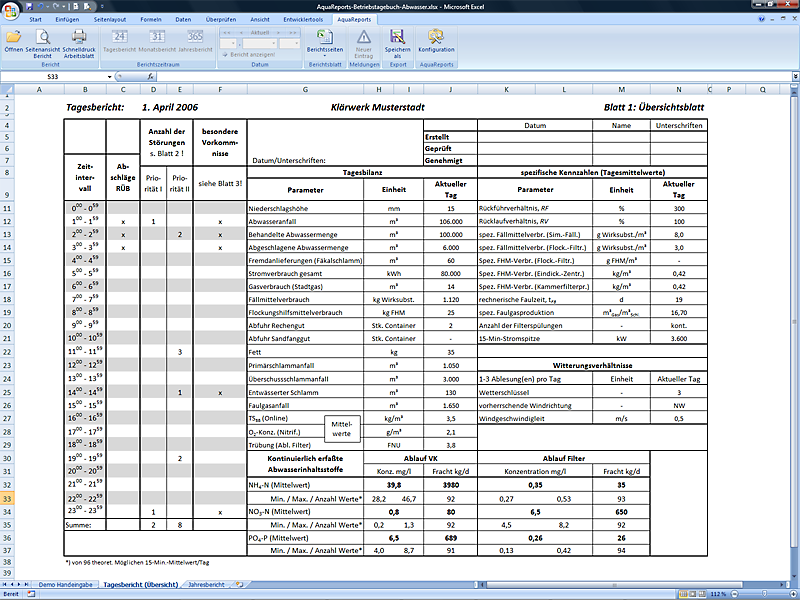Image resolution: width=800 pixels, height=600 pixels.
Task: Click the Aktuell date button
Action: [260, 33]
